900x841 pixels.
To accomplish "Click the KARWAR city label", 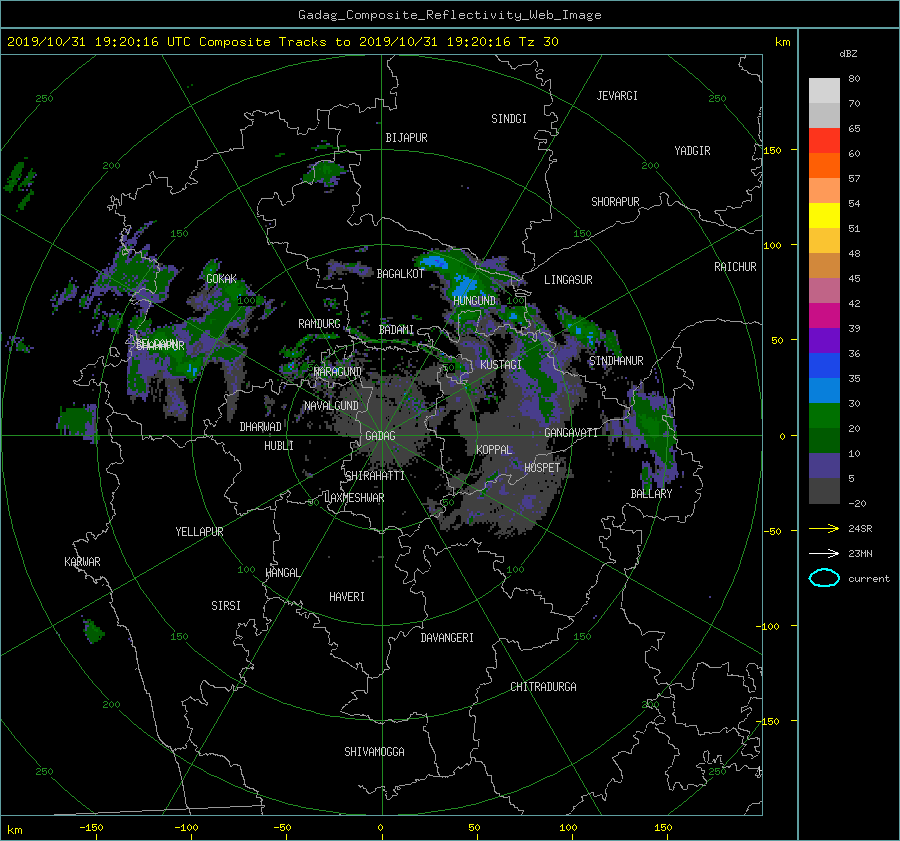I will pos(82,562).
